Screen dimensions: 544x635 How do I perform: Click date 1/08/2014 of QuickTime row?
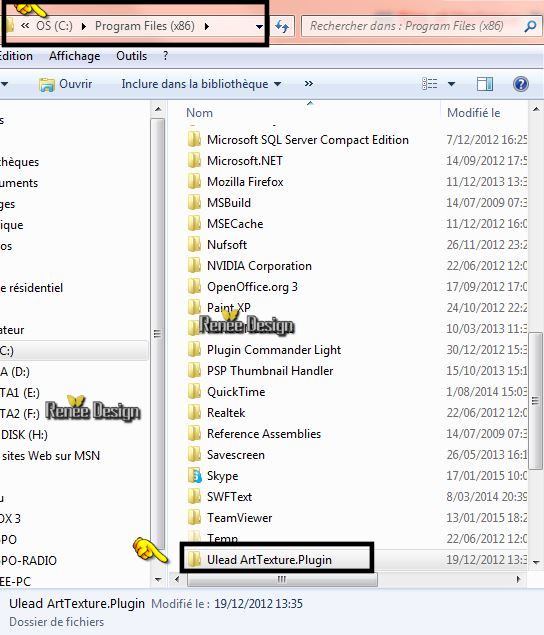pyautogui.click(x=486, y=392)
